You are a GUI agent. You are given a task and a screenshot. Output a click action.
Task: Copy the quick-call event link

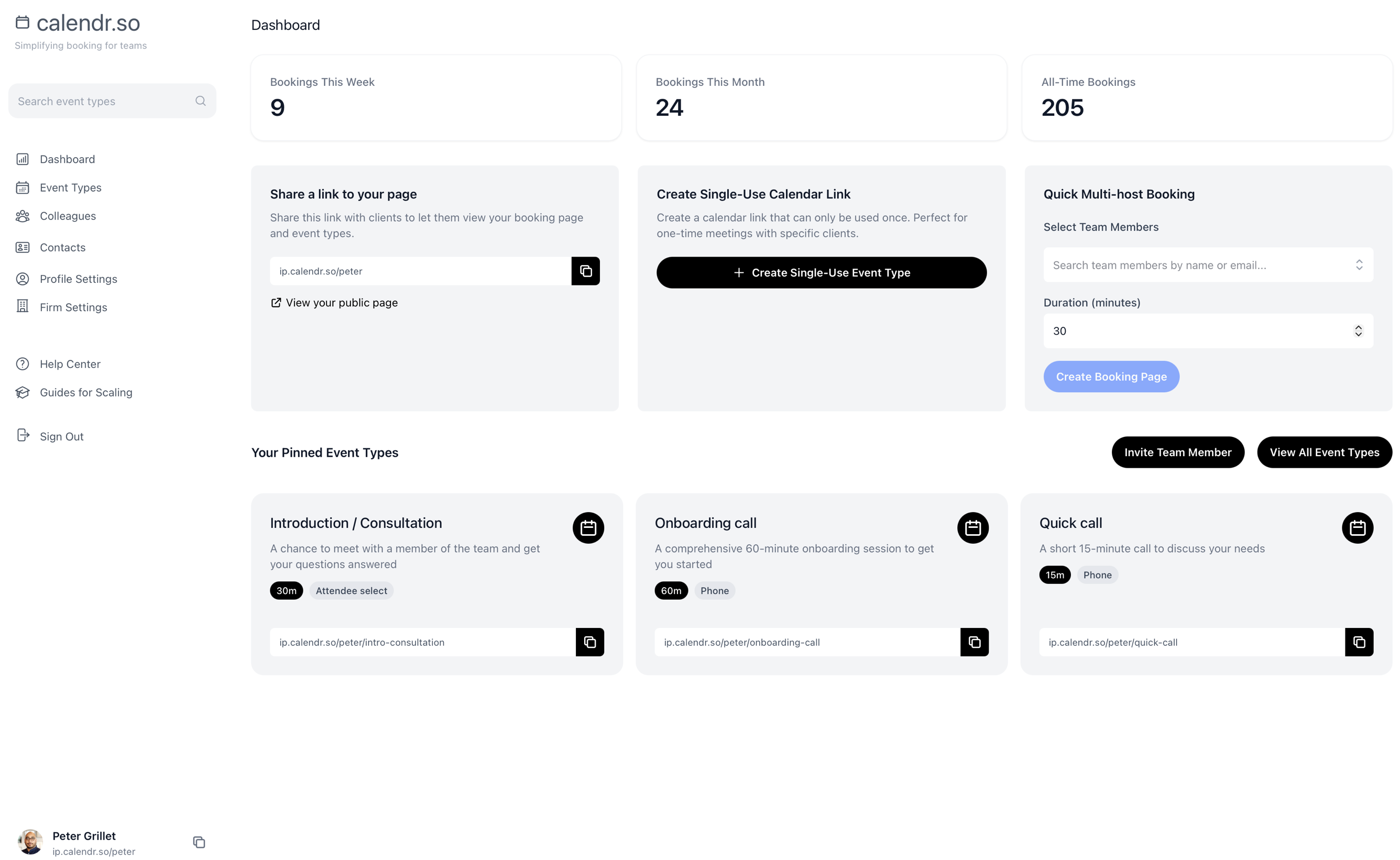tap(1359, 642)
